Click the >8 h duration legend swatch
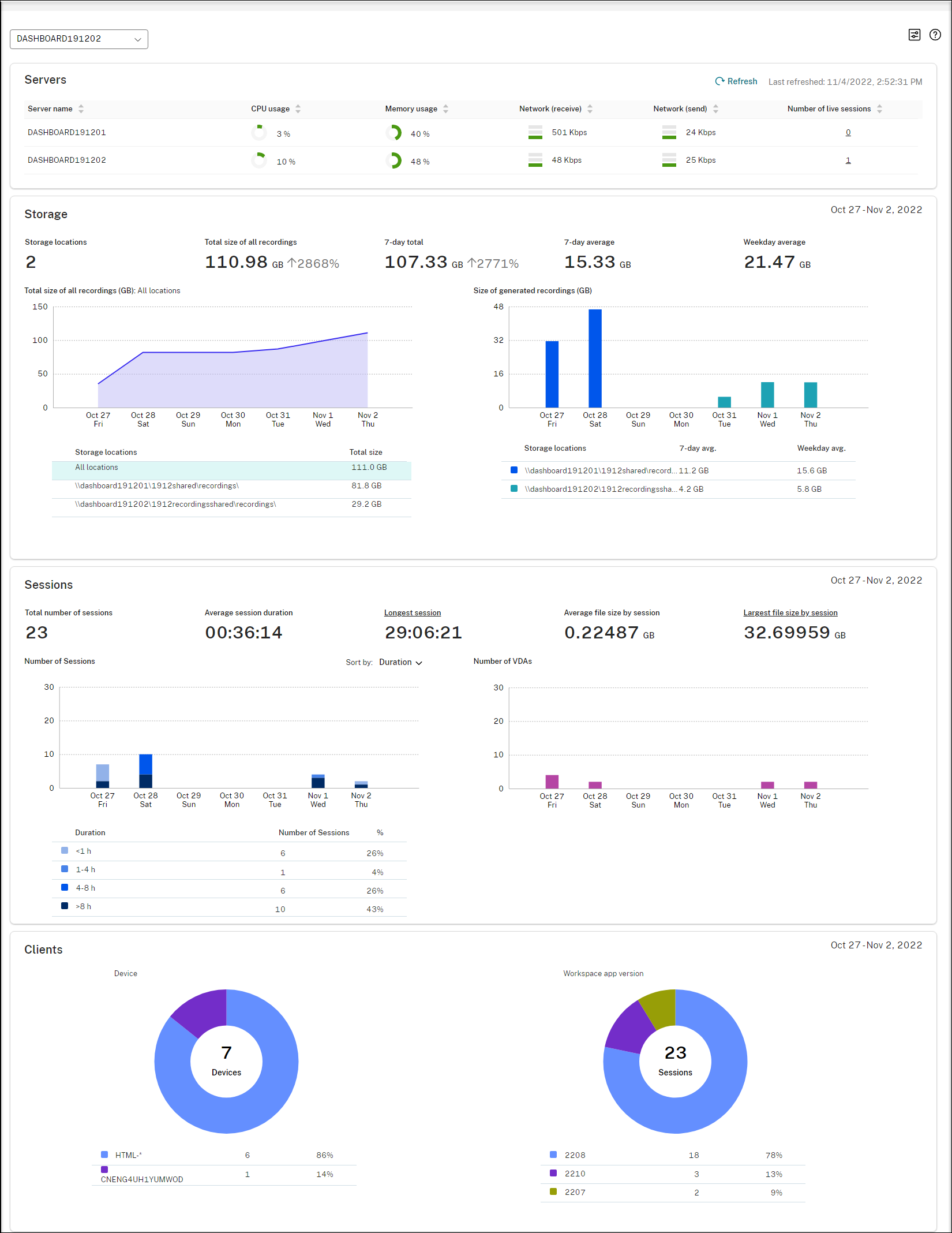The width and height of the screenshot is (952, 1233). 65,906
